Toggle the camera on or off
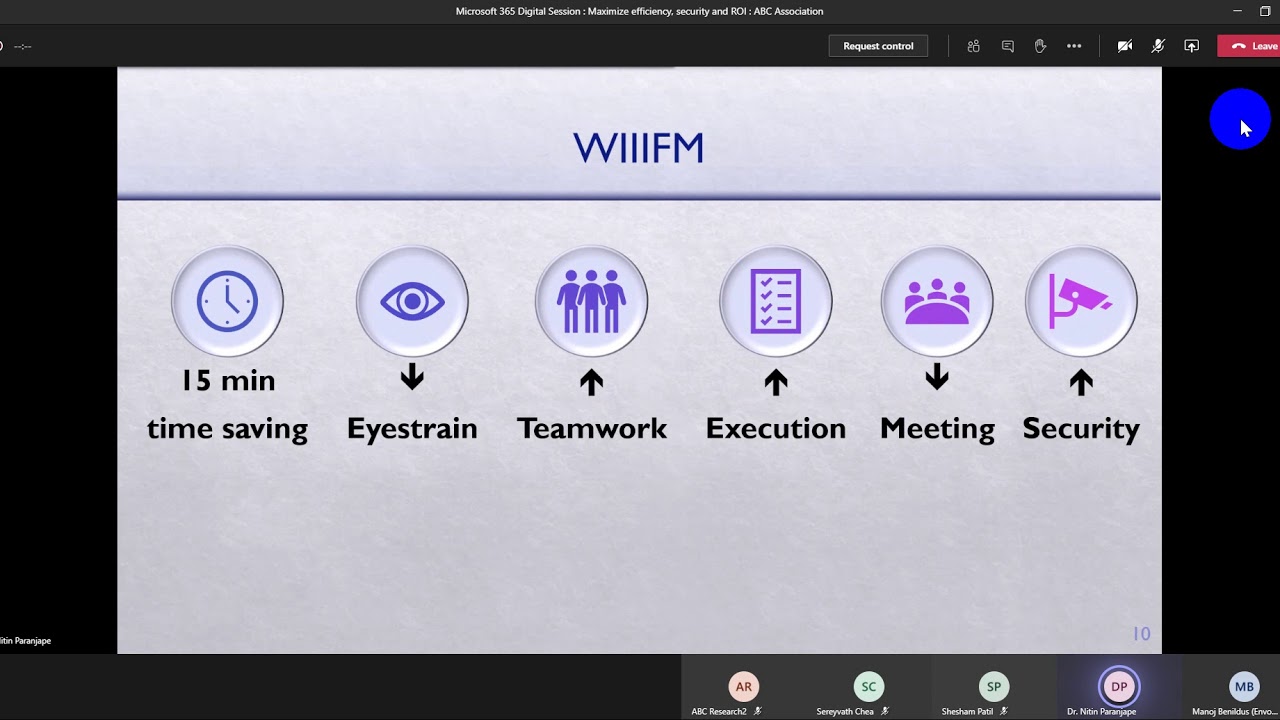1280x720 pixels. tap(1125, 46)
